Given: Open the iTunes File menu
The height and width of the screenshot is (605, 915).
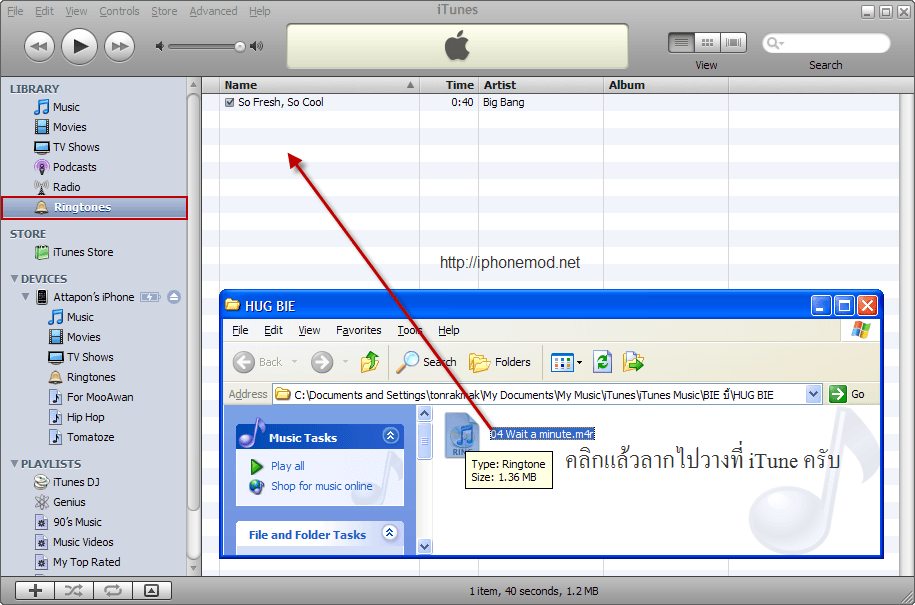Looking at the screenshot, I should pyautogui.click(x=15, y=11).
